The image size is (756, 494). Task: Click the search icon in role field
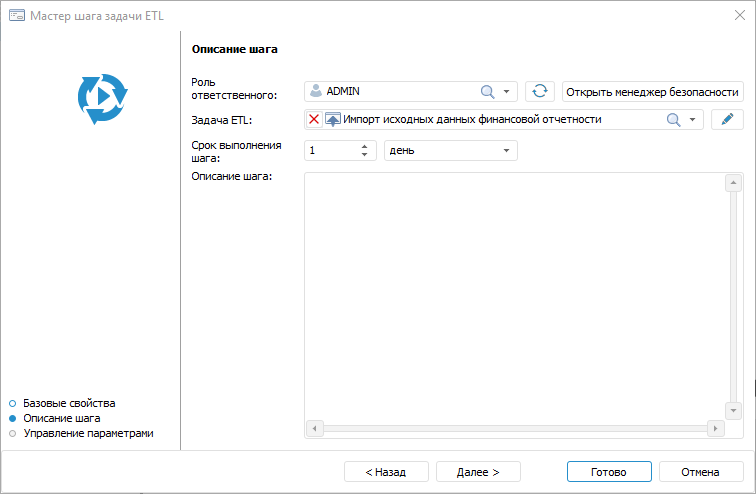pyautogui.click(x=488, y=91)
